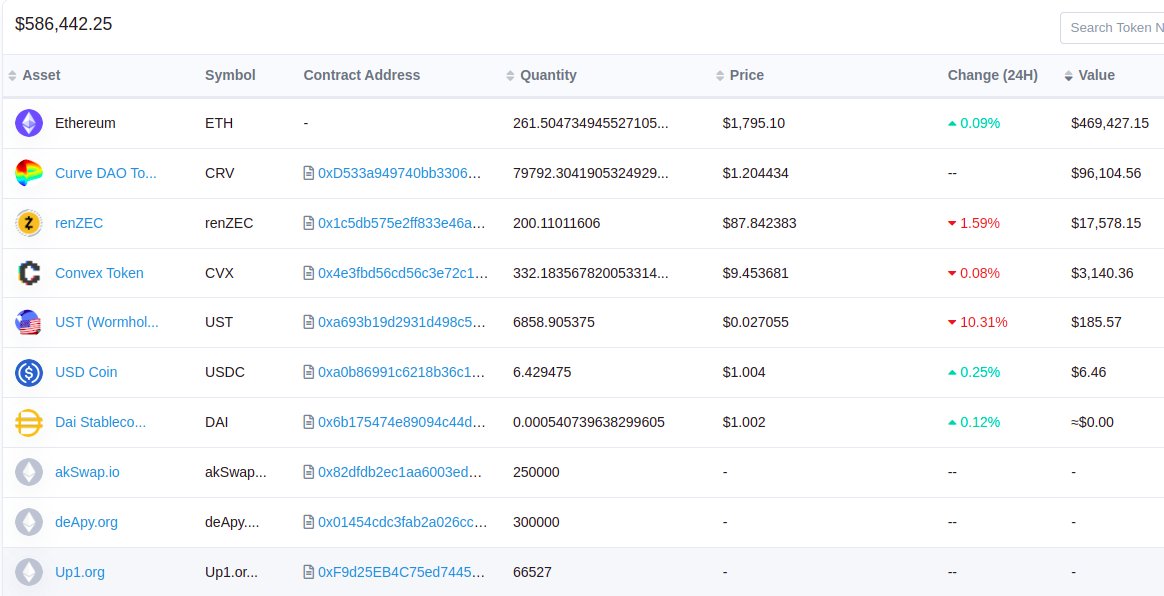Open the Dai Stablecoin token link
This screenshot has width=1164, height=596.
click(100, 422)
